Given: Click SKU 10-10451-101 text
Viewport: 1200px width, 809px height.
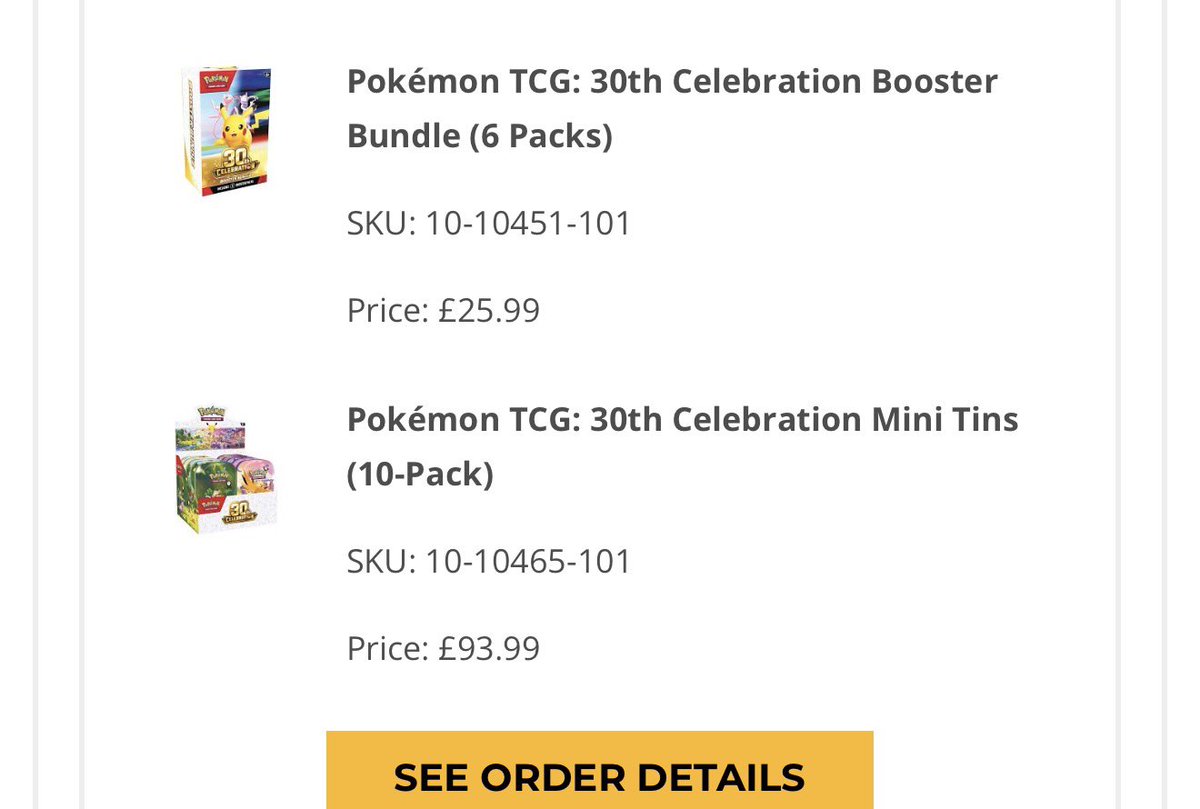Looking at the screenshot, I should [x=489, y=223].
